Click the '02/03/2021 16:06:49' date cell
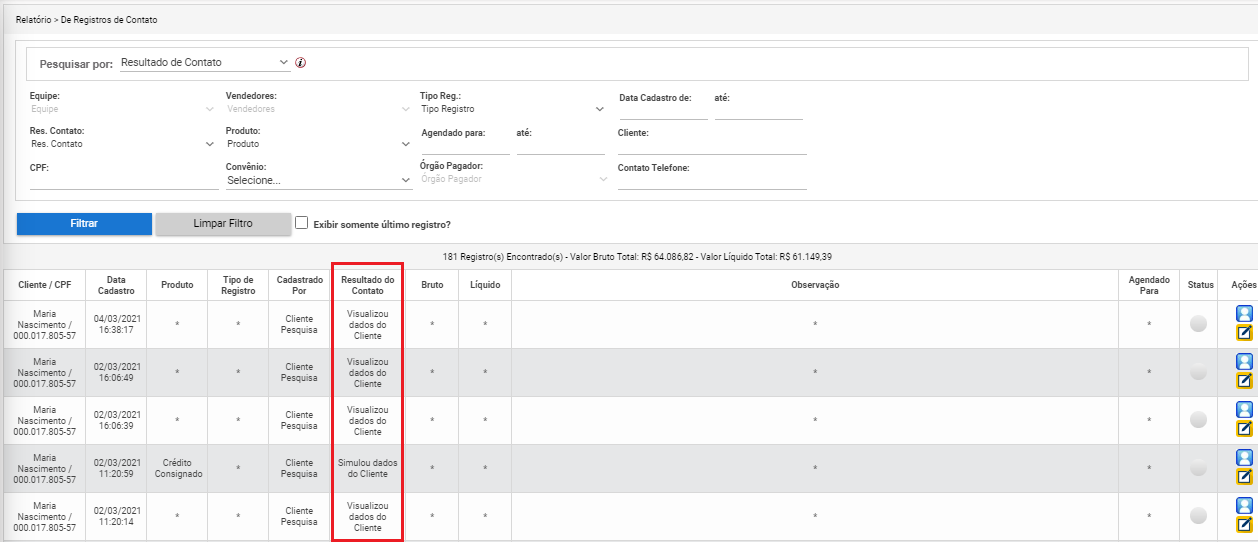This screenshot has height=542, width=1258. click(116, 372)
